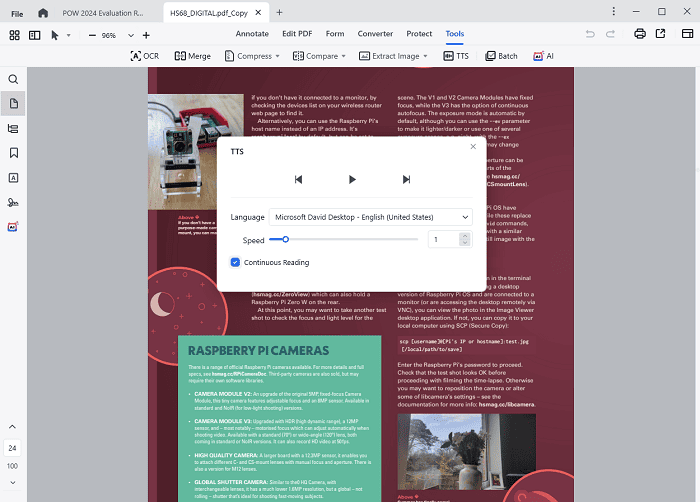Skip to previous TTS section
700x502 pixels.
pos(298,180)
